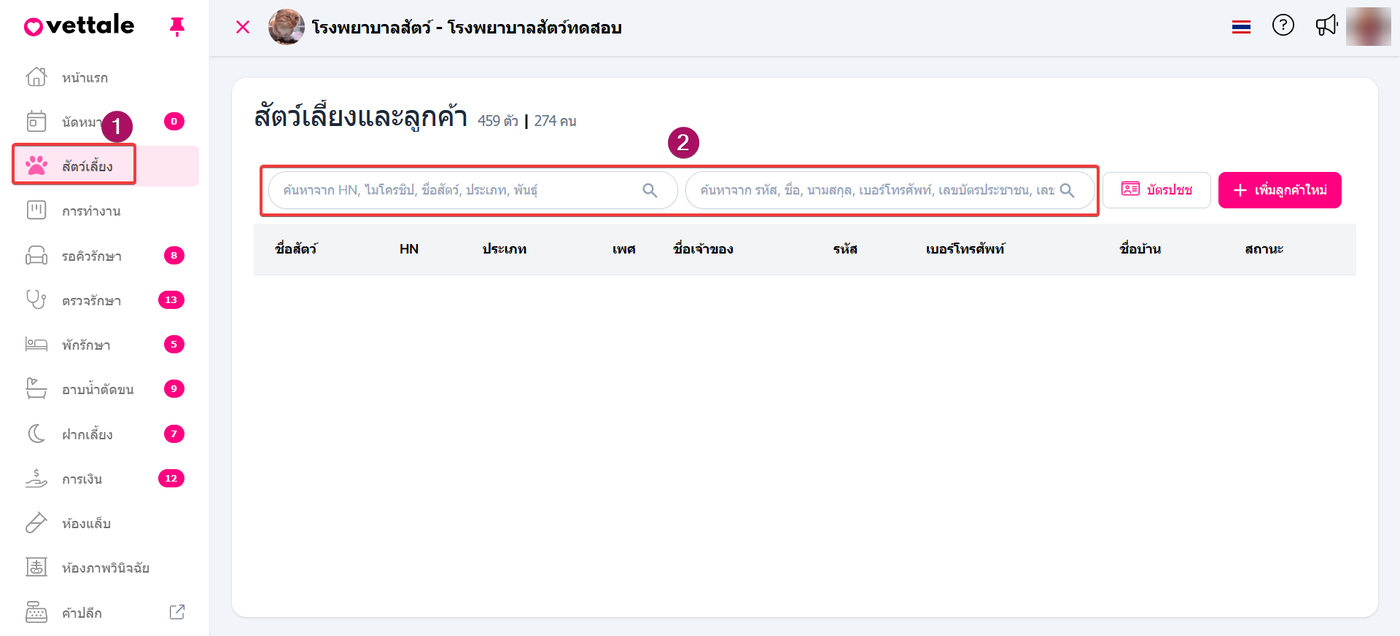Image resolution: width=1400 pixels, height=636 pixels.
Task: Click ประเภท column header
Action: [505, 249]
